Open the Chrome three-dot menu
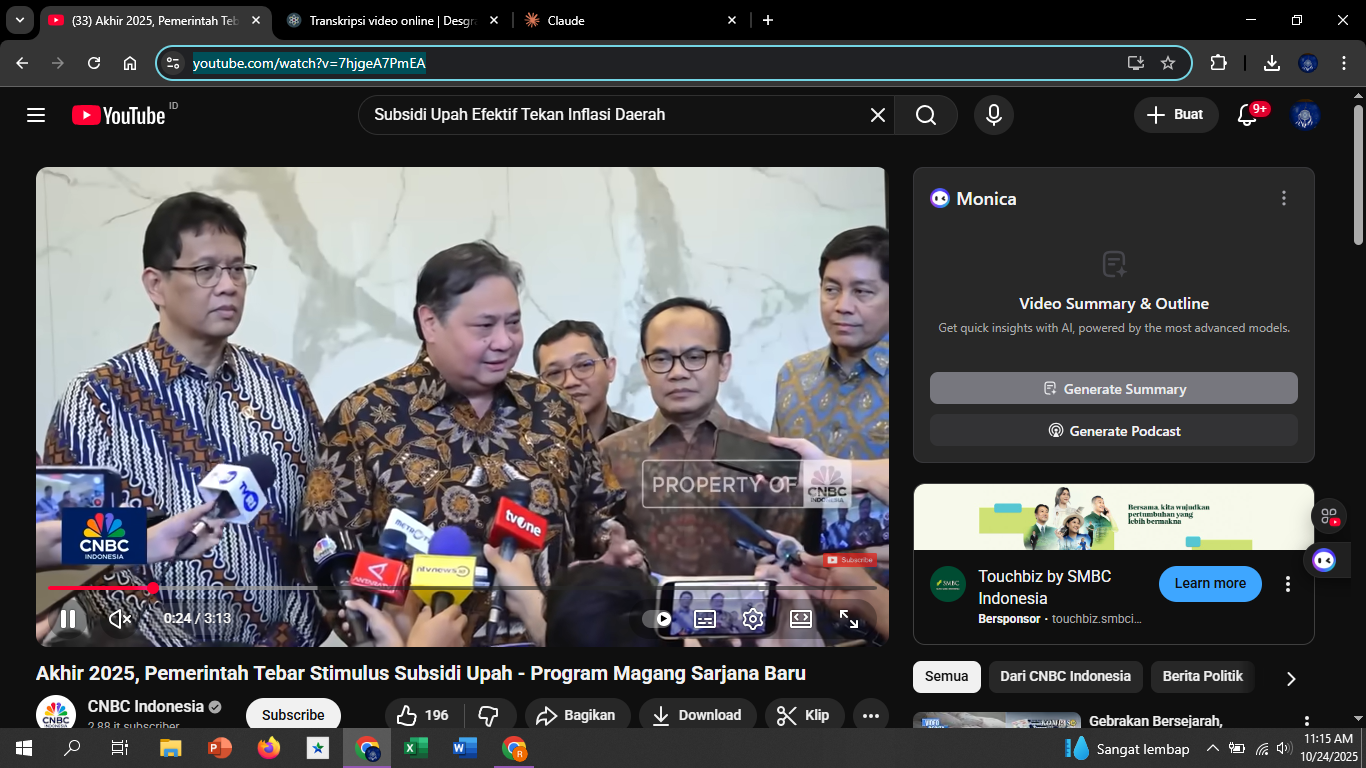Image resolution: width=1366 pixels, height=768 pixels. coord(1342,63)
